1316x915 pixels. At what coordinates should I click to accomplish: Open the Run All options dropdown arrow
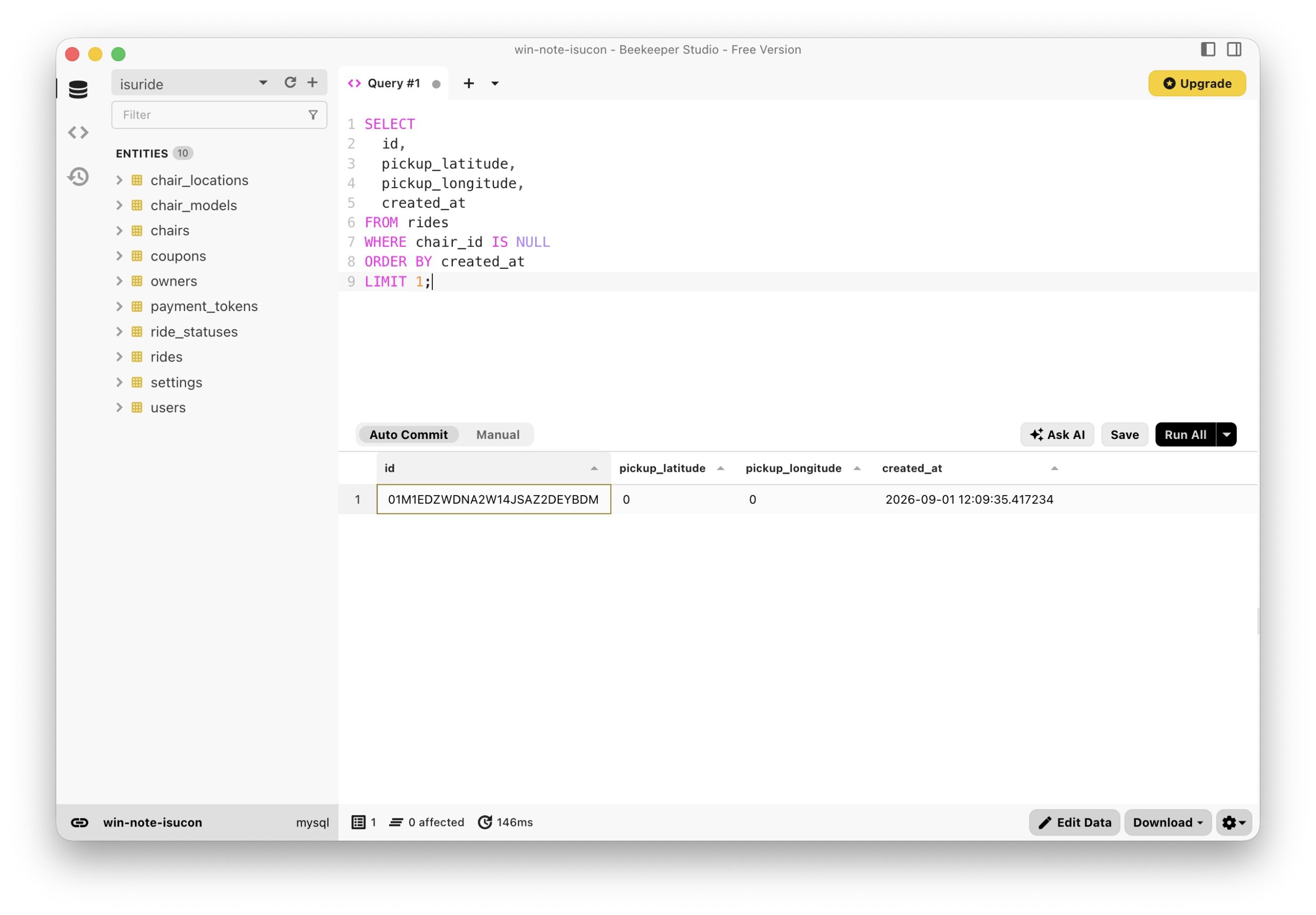(1227, 434)
